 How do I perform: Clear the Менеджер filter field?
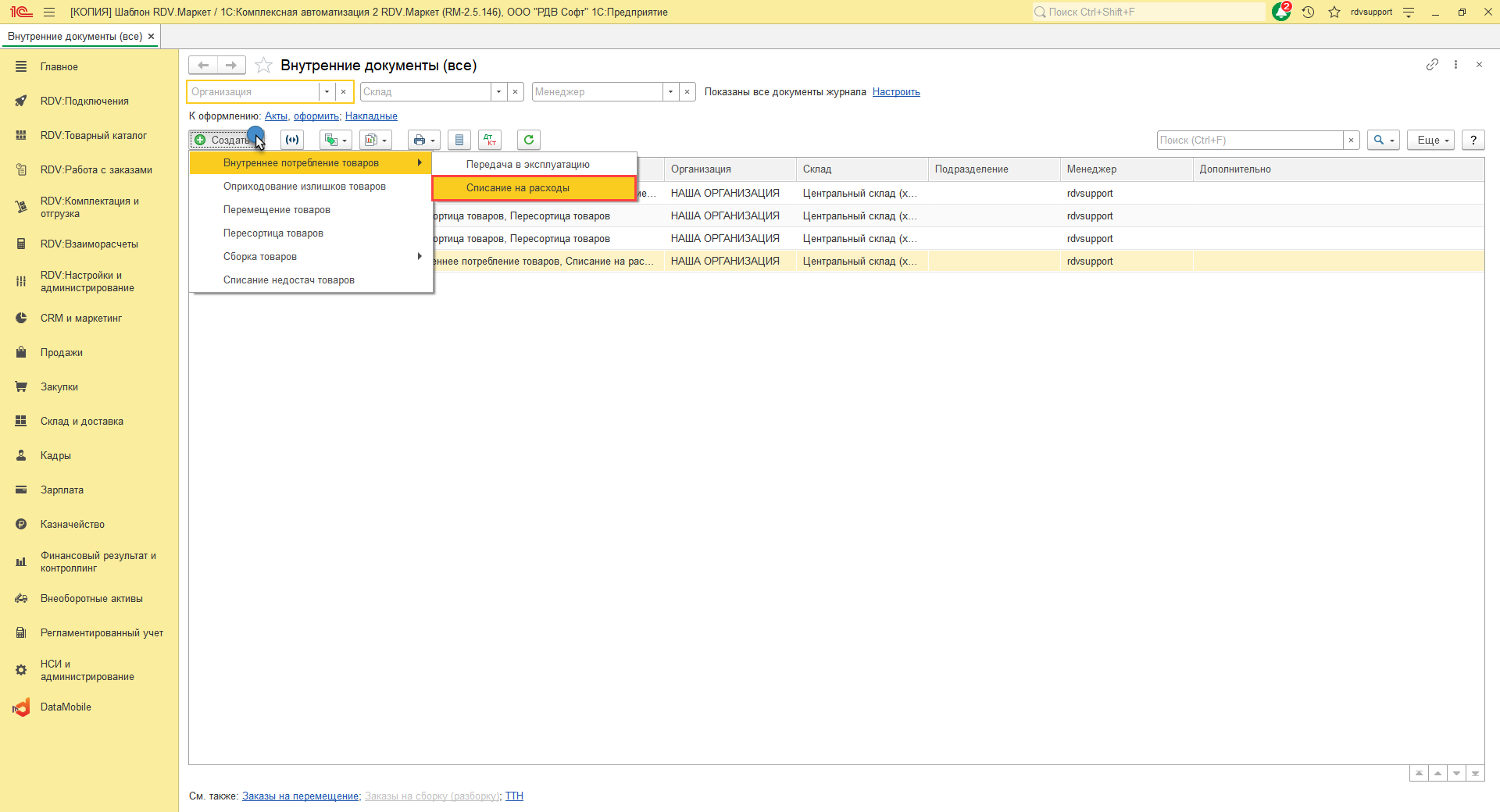(687, 92)
